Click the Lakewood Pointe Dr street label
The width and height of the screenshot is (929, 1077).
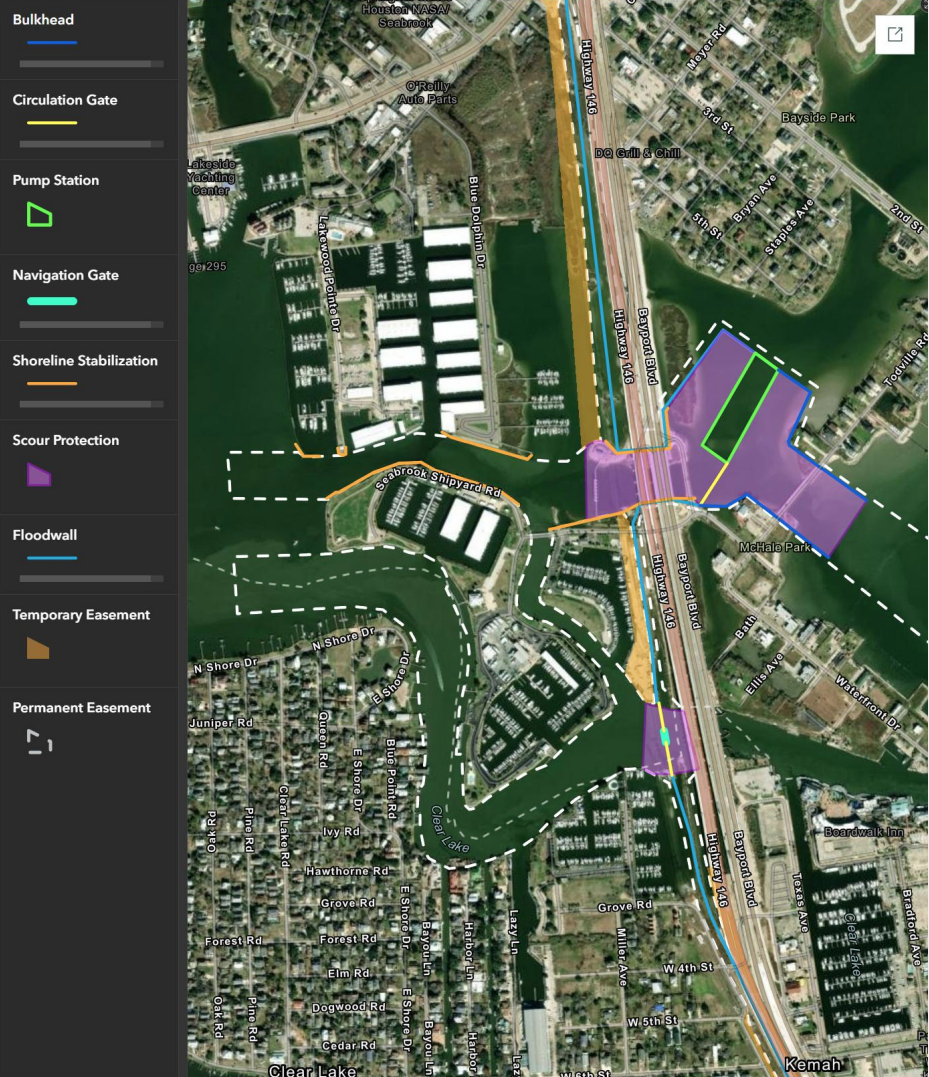329,273
